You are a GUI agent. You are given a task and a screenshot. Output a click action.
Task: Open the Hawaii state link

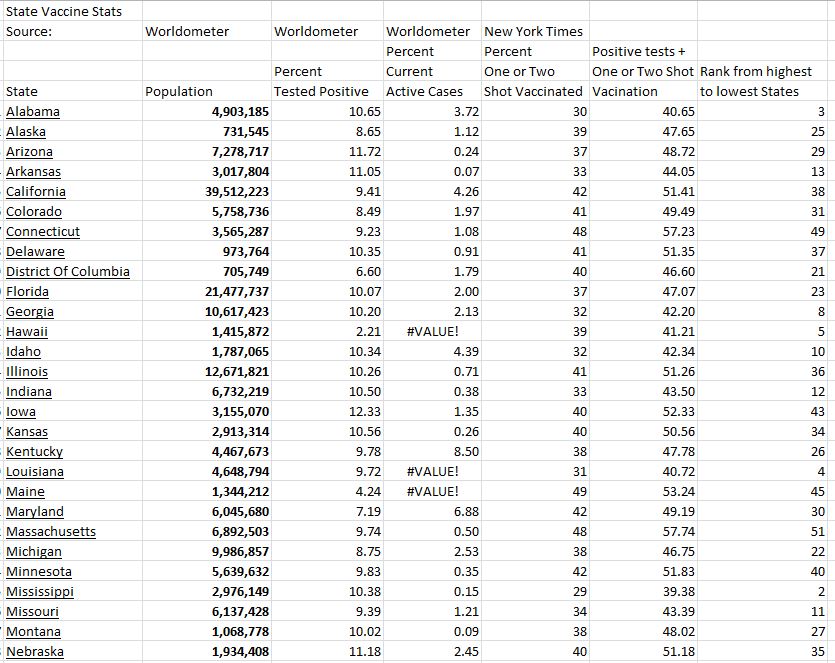(x=27, y=332)
